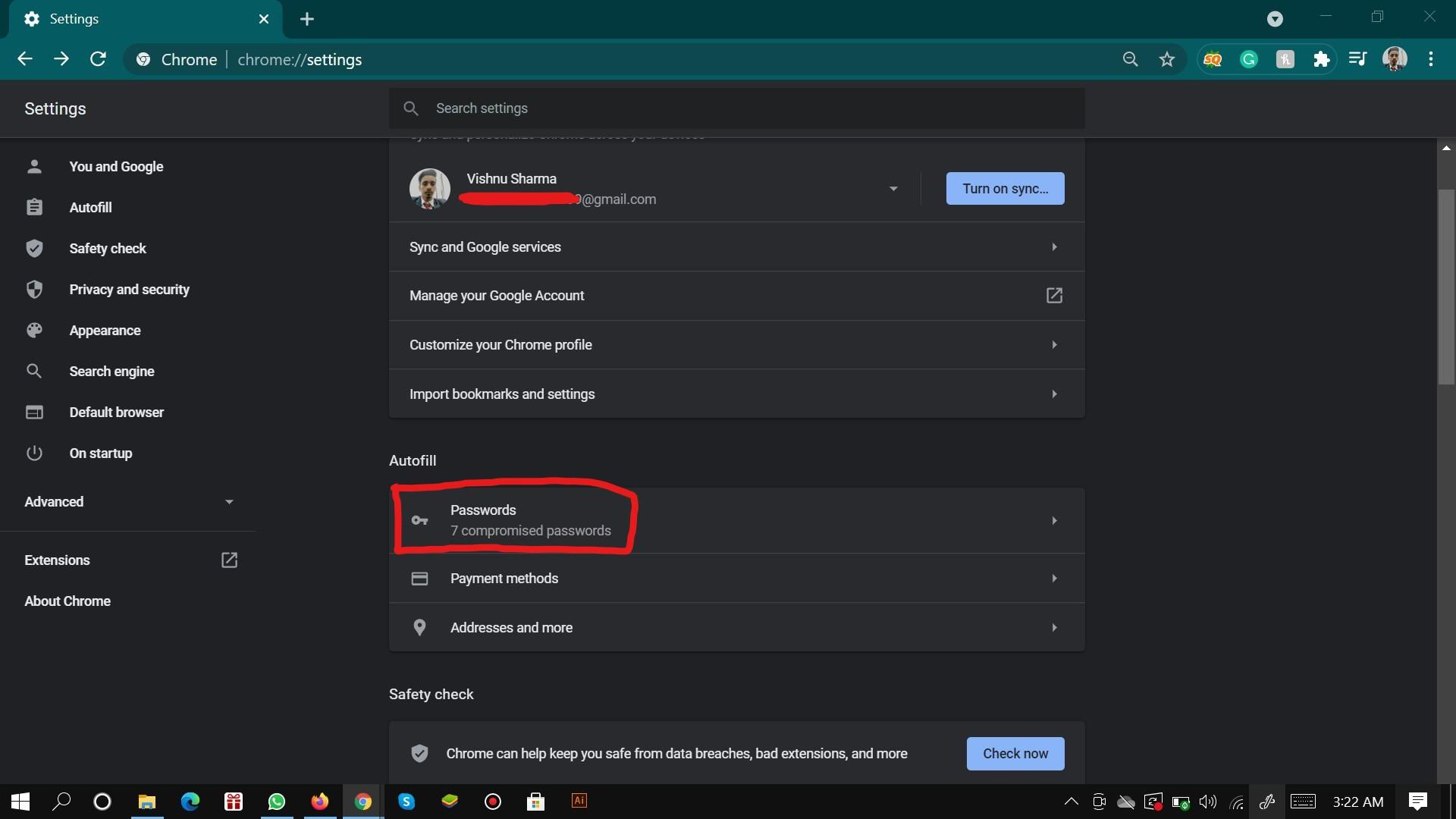Click Check now button

click(x=1015, y=754)
